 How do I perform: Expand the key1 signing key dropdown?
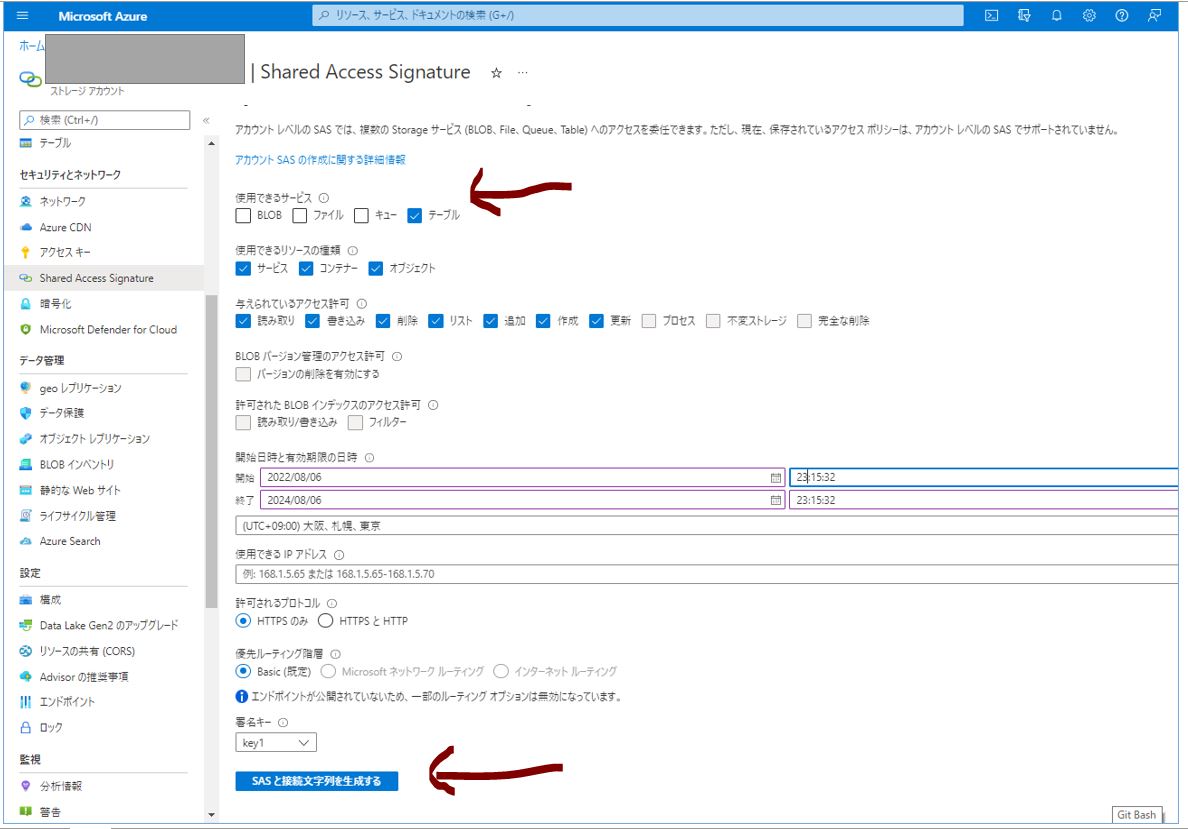pos(276,742)
